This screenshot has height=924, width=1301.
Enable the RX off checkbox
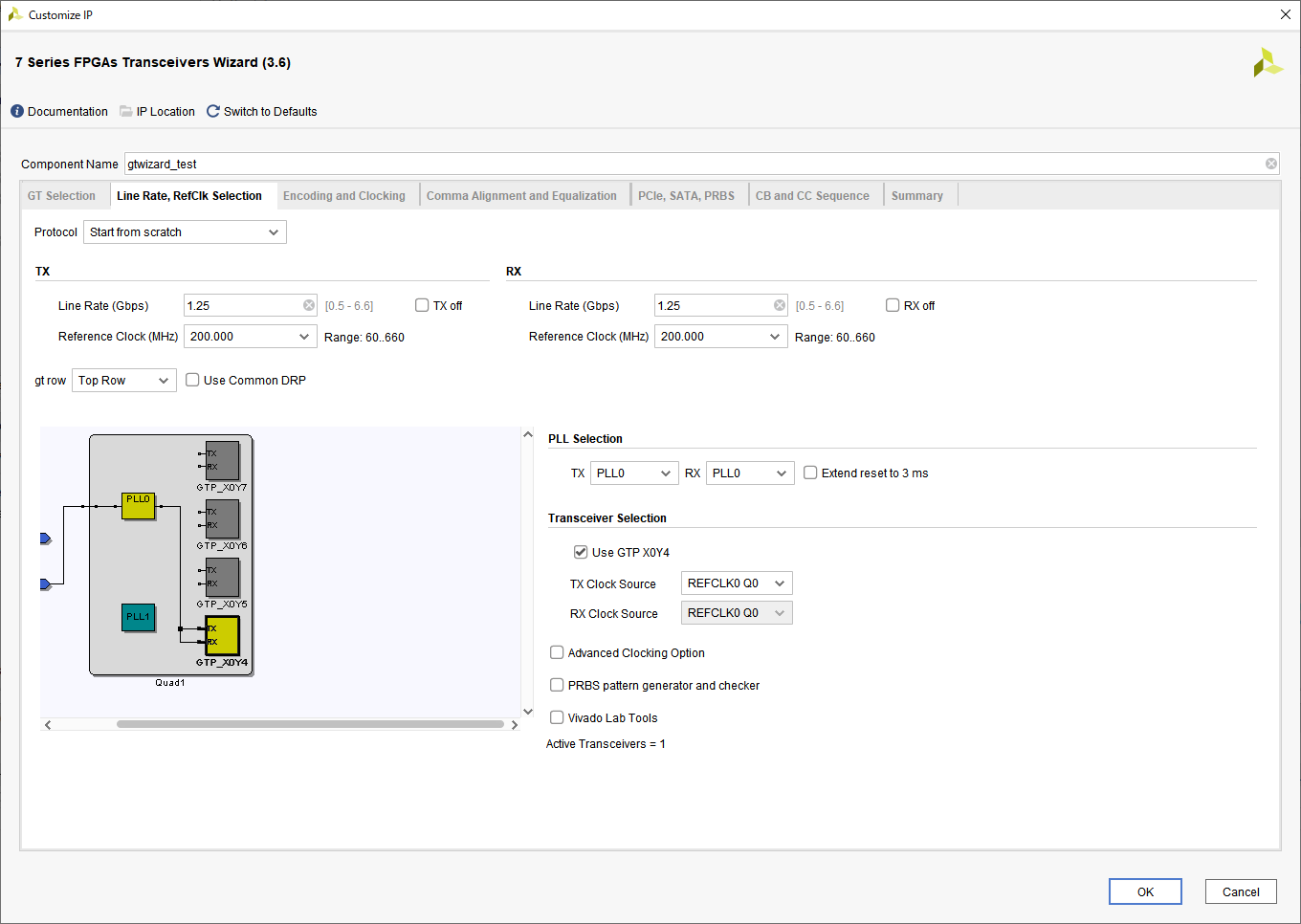point(893,305)
